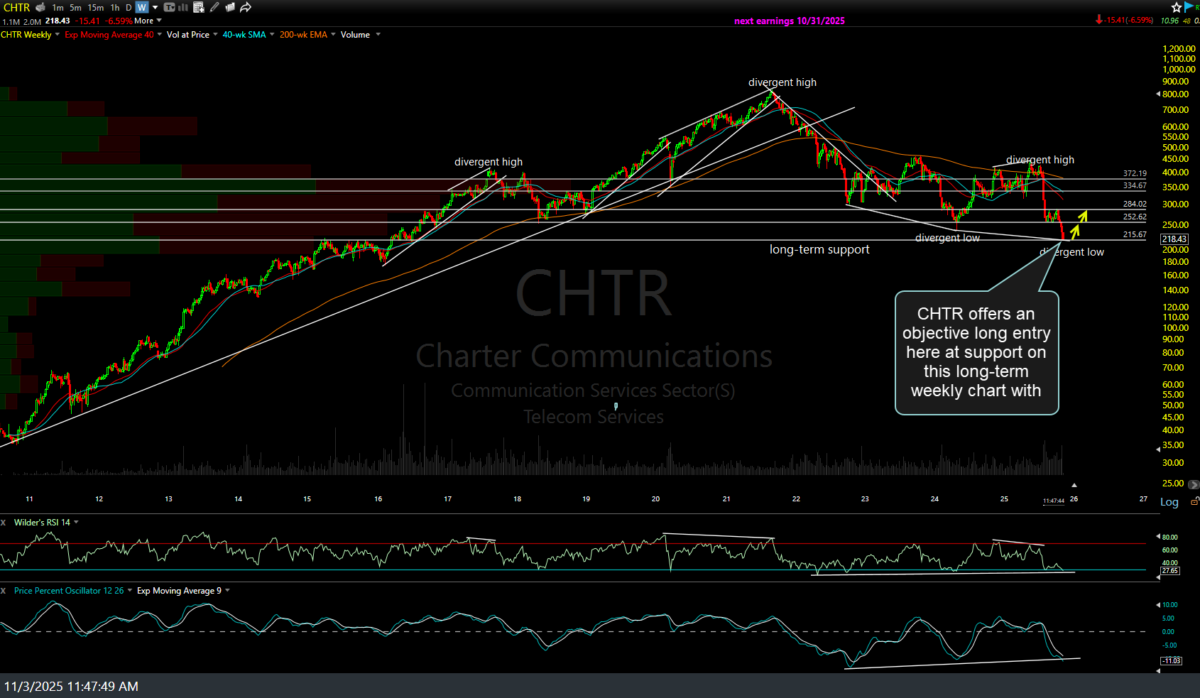Click the 252.62 price level label

pos(1134,216)
